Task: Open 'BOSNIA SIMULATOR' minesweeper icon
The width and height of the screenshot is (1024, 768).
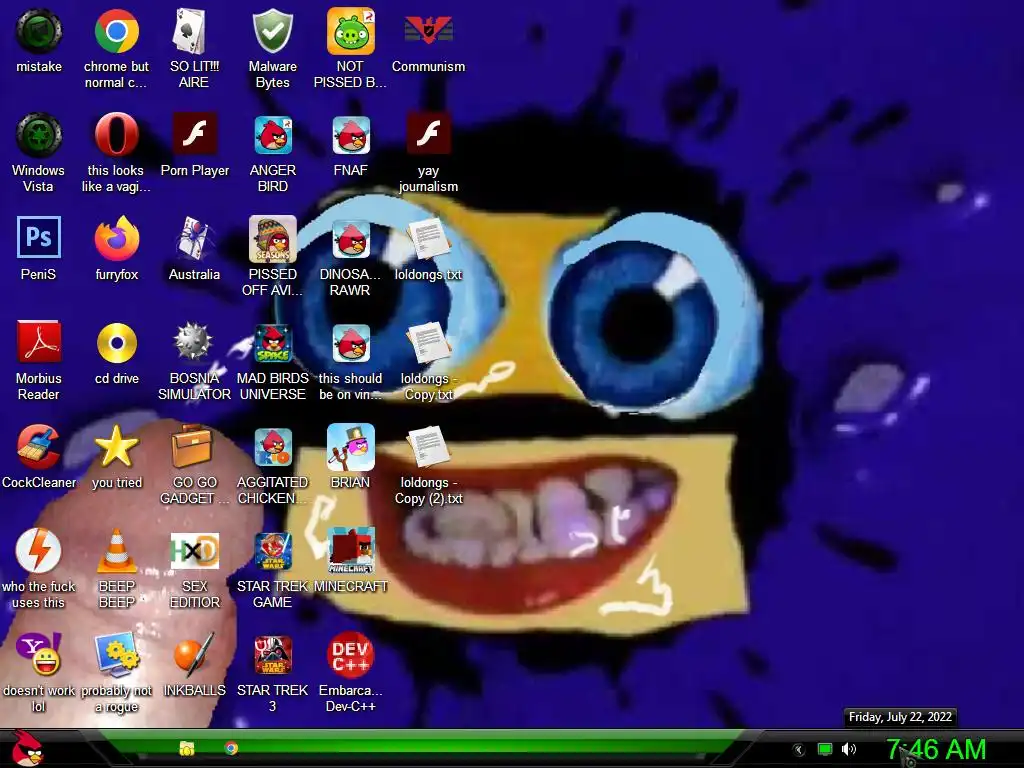Action: pyautogui.click(x=194, y=343)
